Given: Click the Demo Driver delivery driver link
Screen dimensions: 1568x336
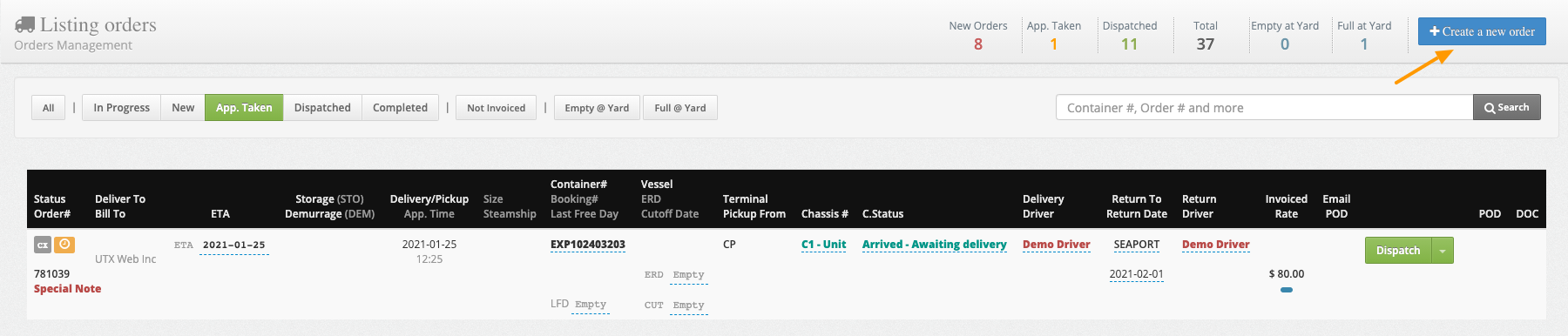Looking at the screenshot, I should coord(1056,245).
